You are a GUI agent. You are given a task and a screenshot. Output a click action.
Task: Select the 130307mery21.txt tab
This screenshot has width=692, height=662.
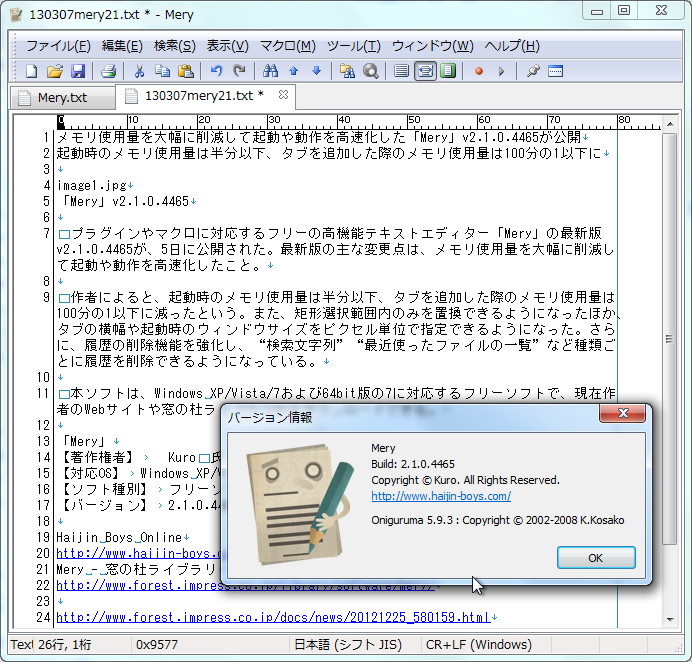(x=204, y=95)
